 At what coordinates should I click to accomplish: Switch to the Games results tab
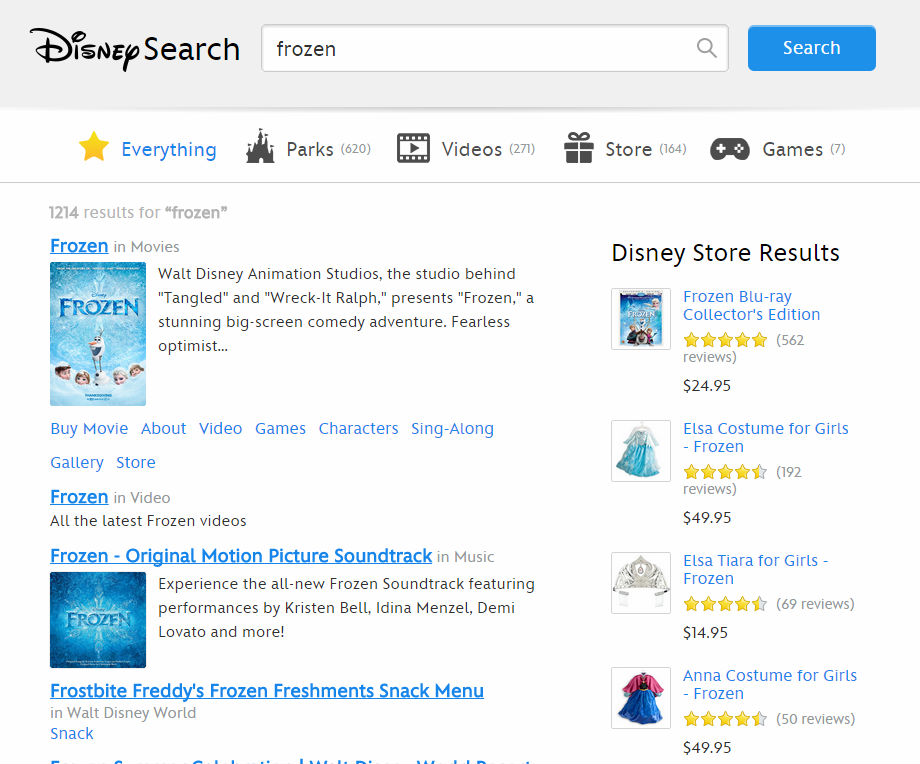792,149
